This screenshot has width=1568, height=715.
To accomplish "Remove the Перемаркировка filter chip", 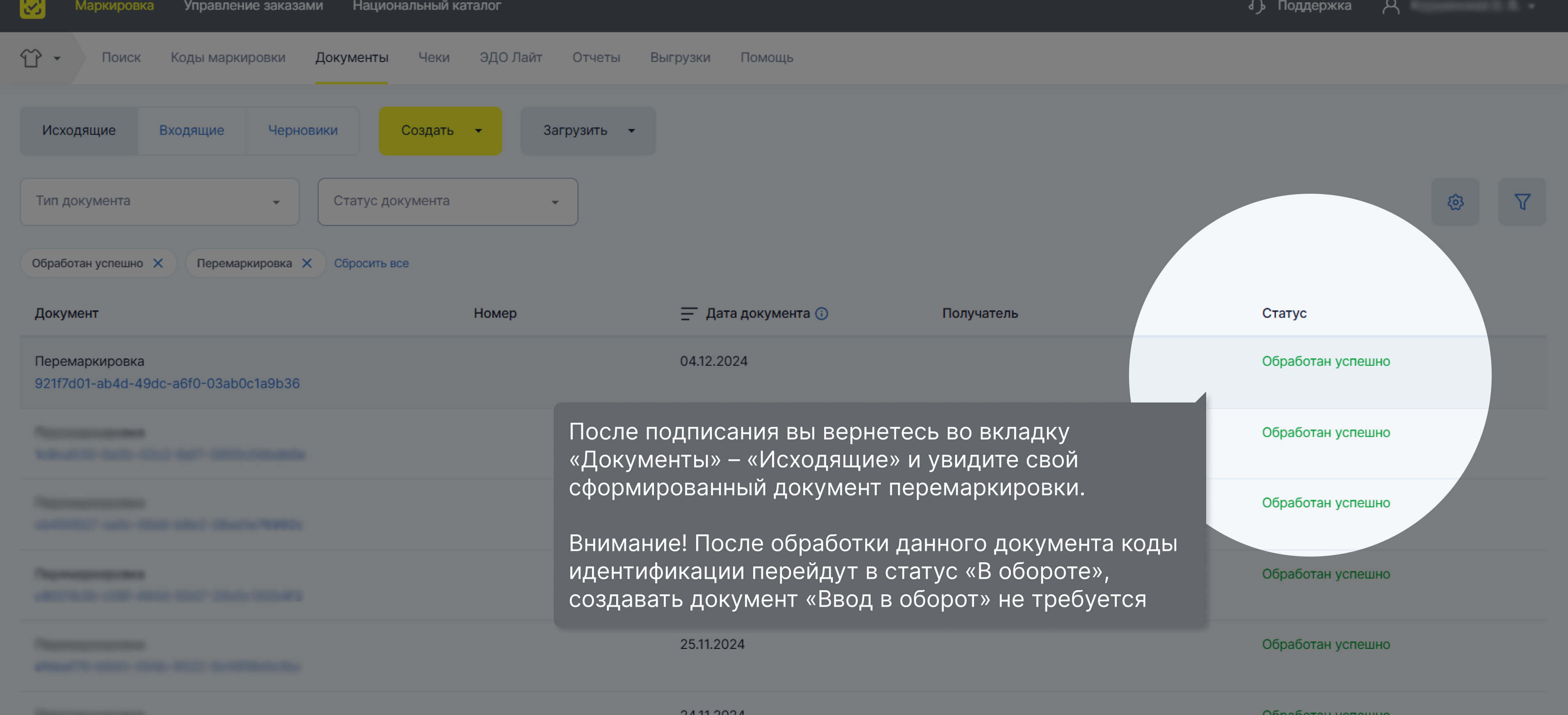I will click(x=307, y=263).
